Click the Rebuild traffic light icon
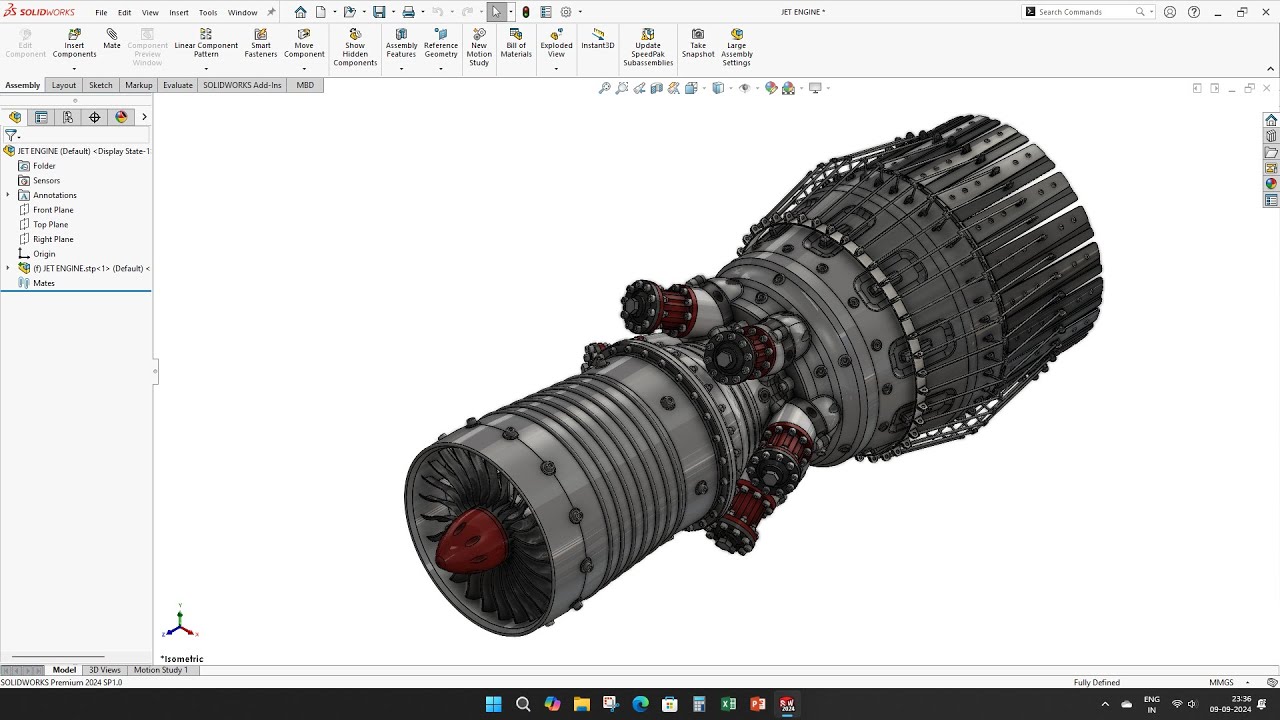This screenshot has width=1280, height=720. (526, 12)
